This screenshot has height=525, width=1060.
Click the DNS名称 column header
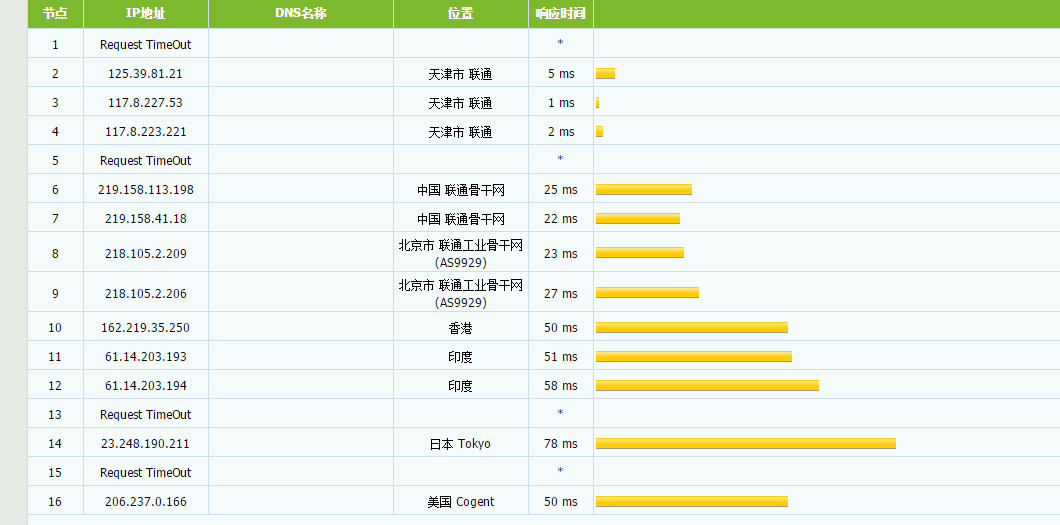tap(301, 14)
